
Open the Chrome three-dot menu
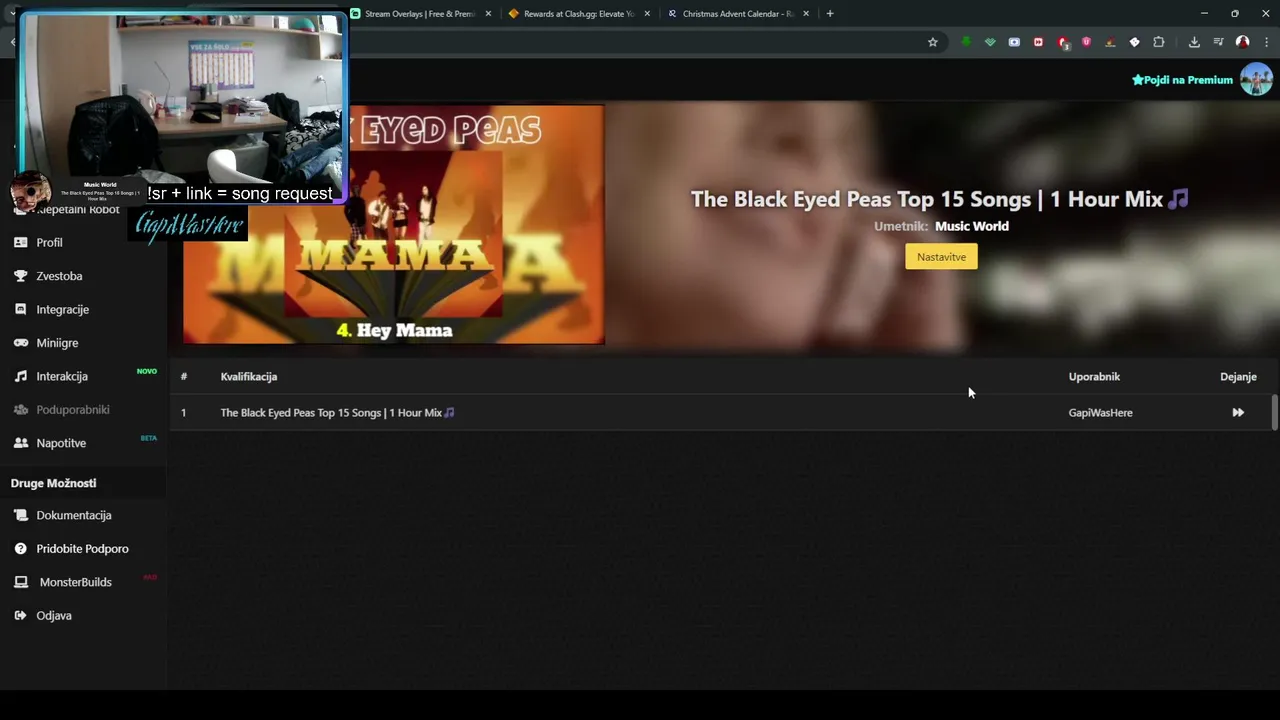(1266, 42)
